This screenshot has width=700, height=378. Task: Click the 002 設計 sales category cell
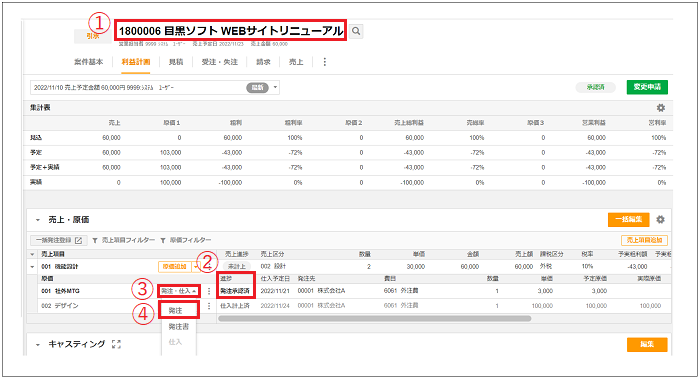(273, 266)
